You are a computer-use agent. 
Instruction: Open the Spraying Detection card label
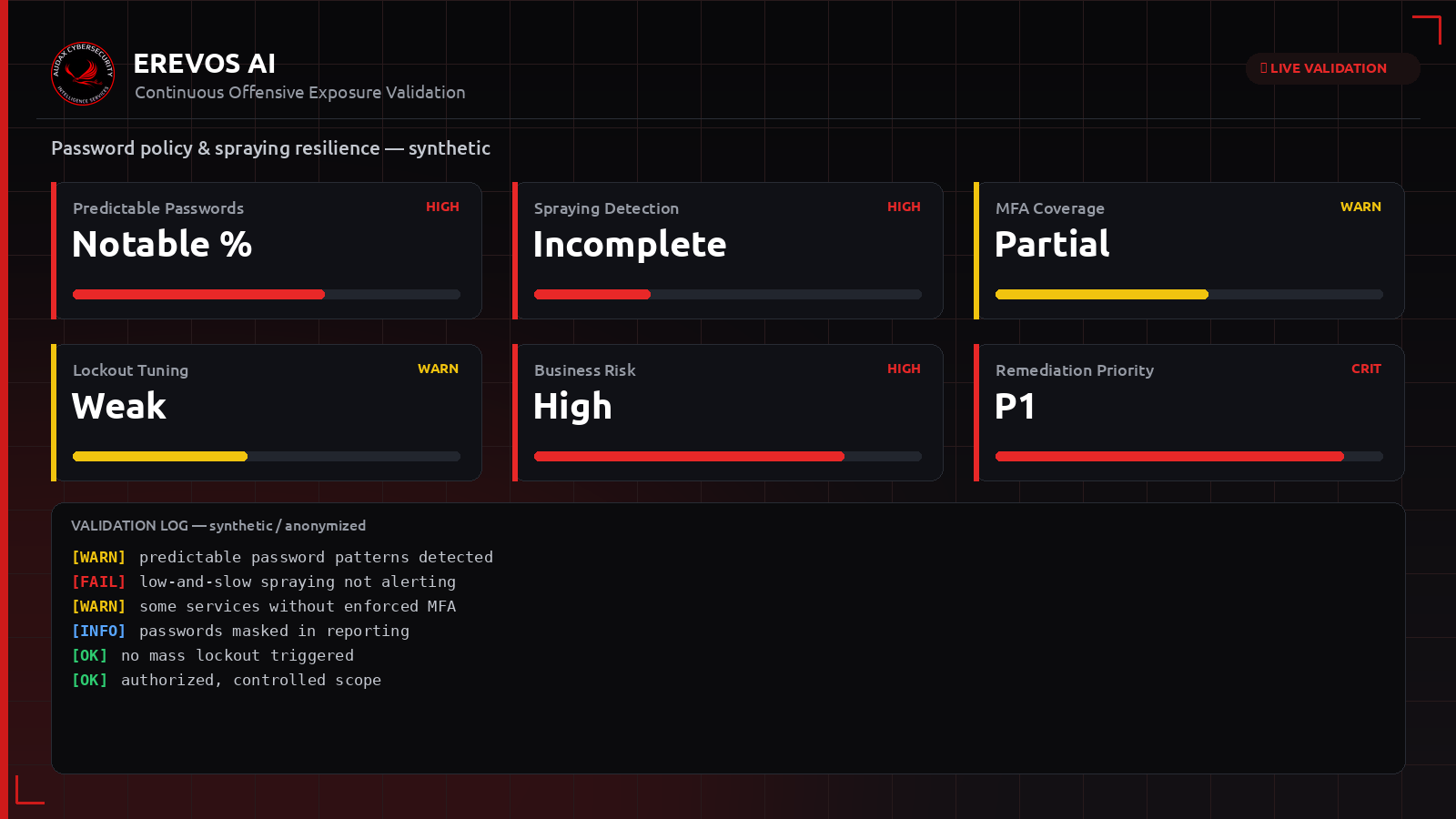tap(606, 208)
